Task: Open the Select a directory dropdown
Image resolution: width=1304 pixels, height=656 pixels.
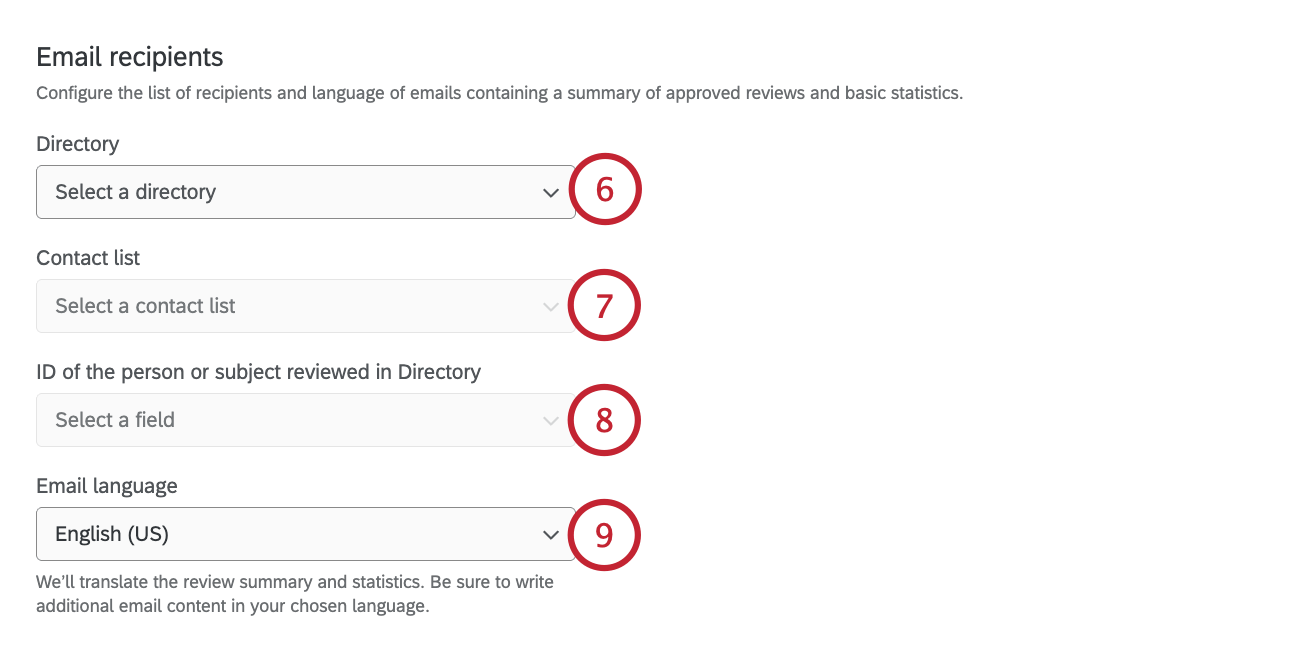Action: pyautogui.click(x=305, y=192)
